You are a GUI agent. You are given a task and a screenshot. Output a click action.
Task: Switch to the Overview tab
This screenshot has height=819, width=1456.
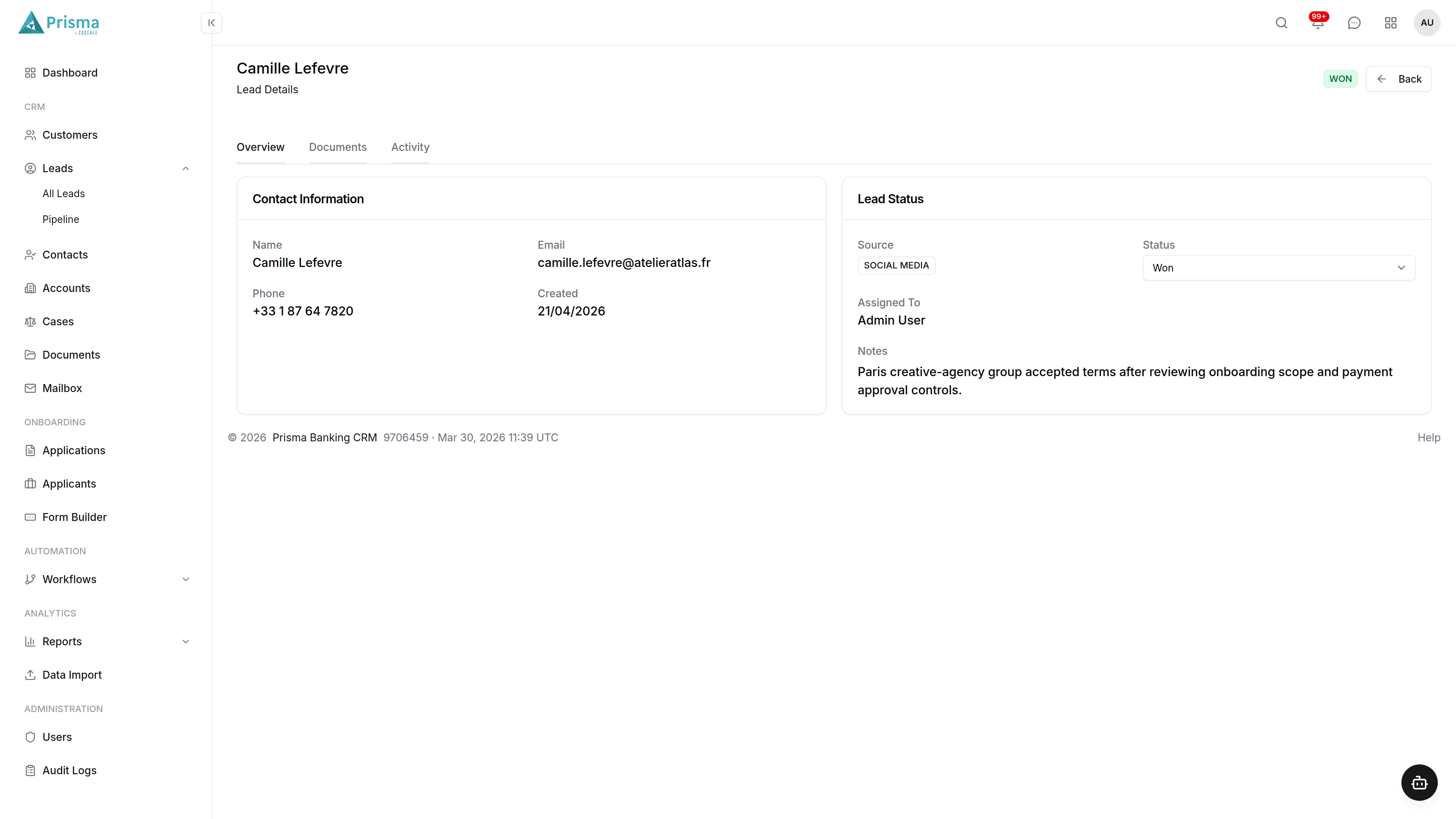(x=260, y=147)
